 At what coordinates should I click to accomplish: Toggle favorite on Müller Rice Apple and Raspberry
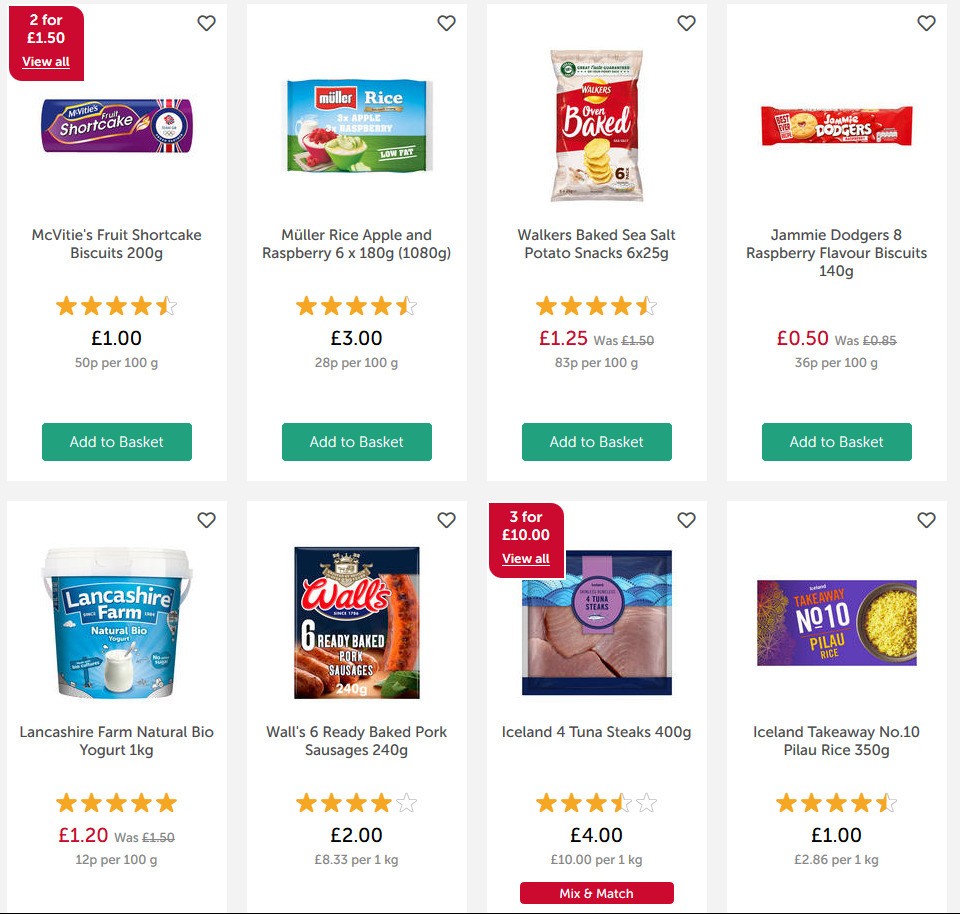tap(446, 22)
